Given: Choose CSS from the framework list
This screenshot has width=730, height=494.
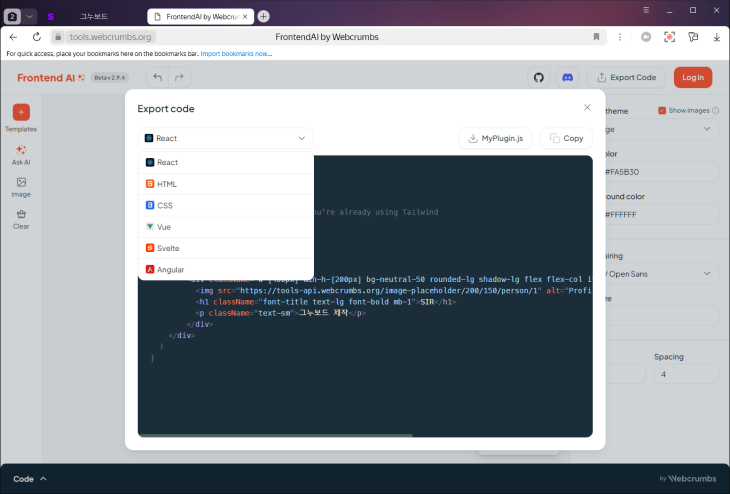Looking at the screenshot, I should 226,205.
